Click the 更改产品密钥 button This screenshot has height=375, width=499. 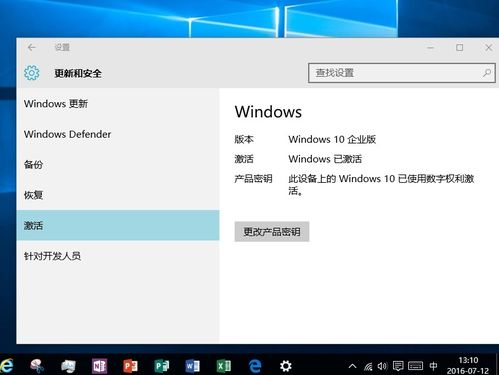272,231
